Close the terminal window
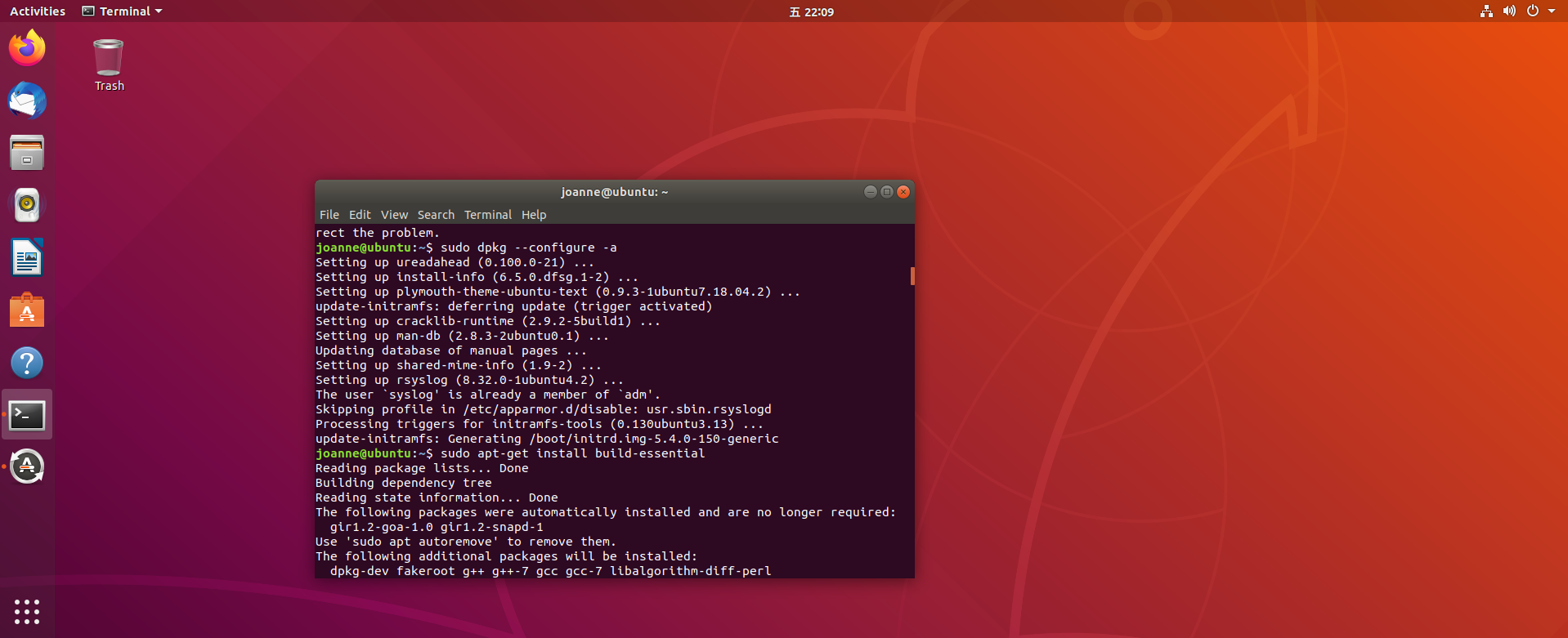The image size is (1568, 638). click(x=903, y=192)
